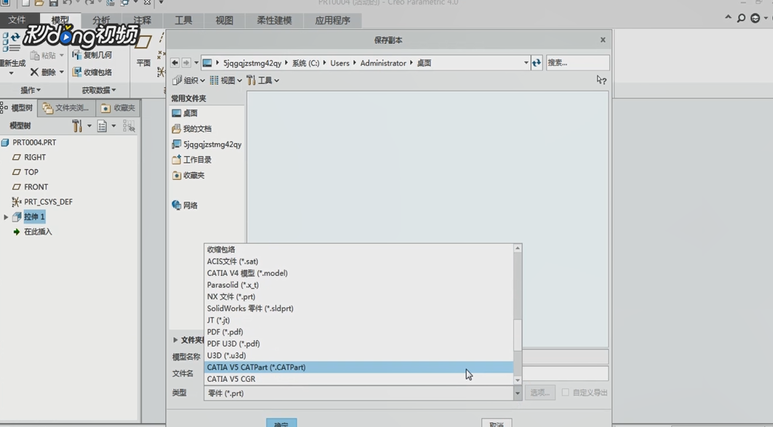This screenshot has height=427, width=773.
Task: Expand the 操作 group dropdown
Action: coord(31,90)
